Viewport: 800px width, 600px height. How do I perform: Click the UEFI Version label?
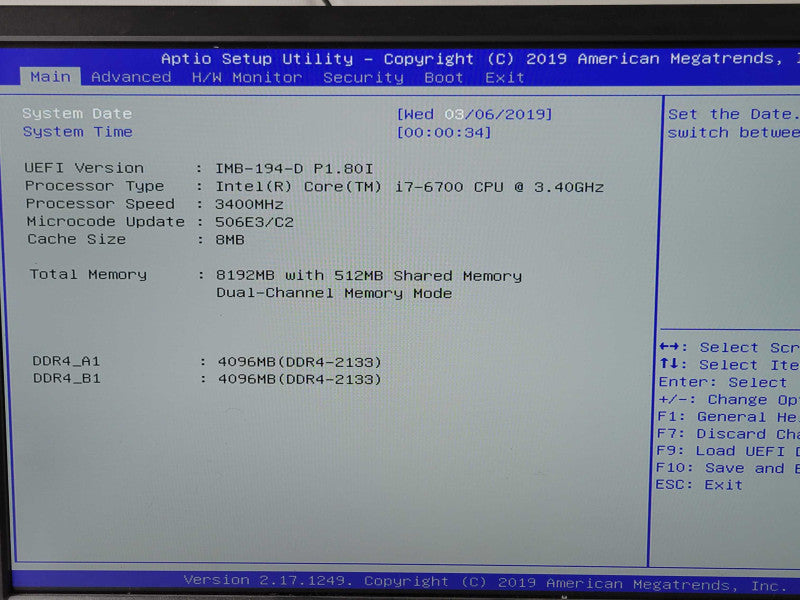point(84,168)
